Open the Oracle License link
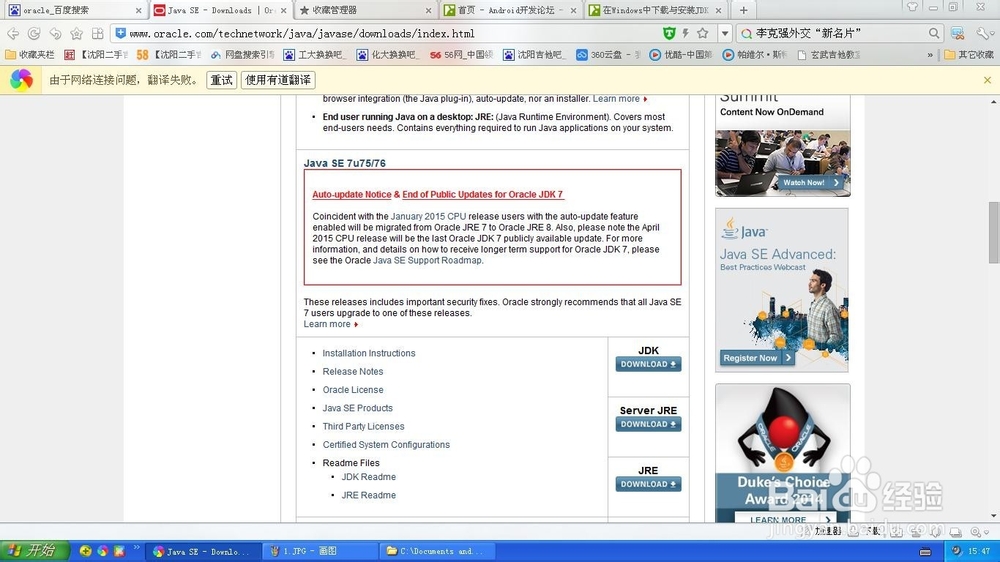 click(353, 390)
